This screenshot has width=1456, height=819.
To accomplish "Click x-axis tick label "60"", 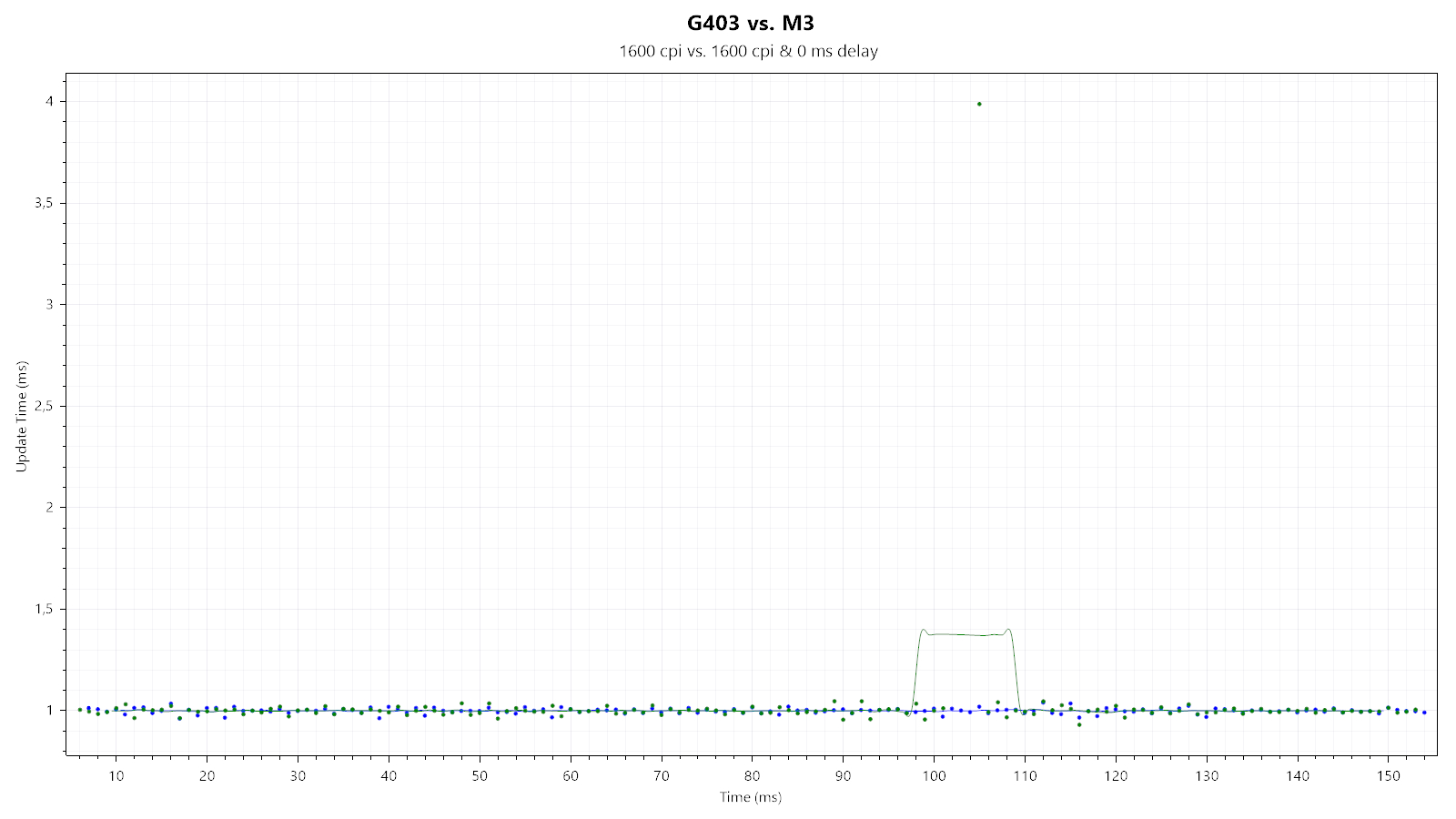I will coord(571,775).
